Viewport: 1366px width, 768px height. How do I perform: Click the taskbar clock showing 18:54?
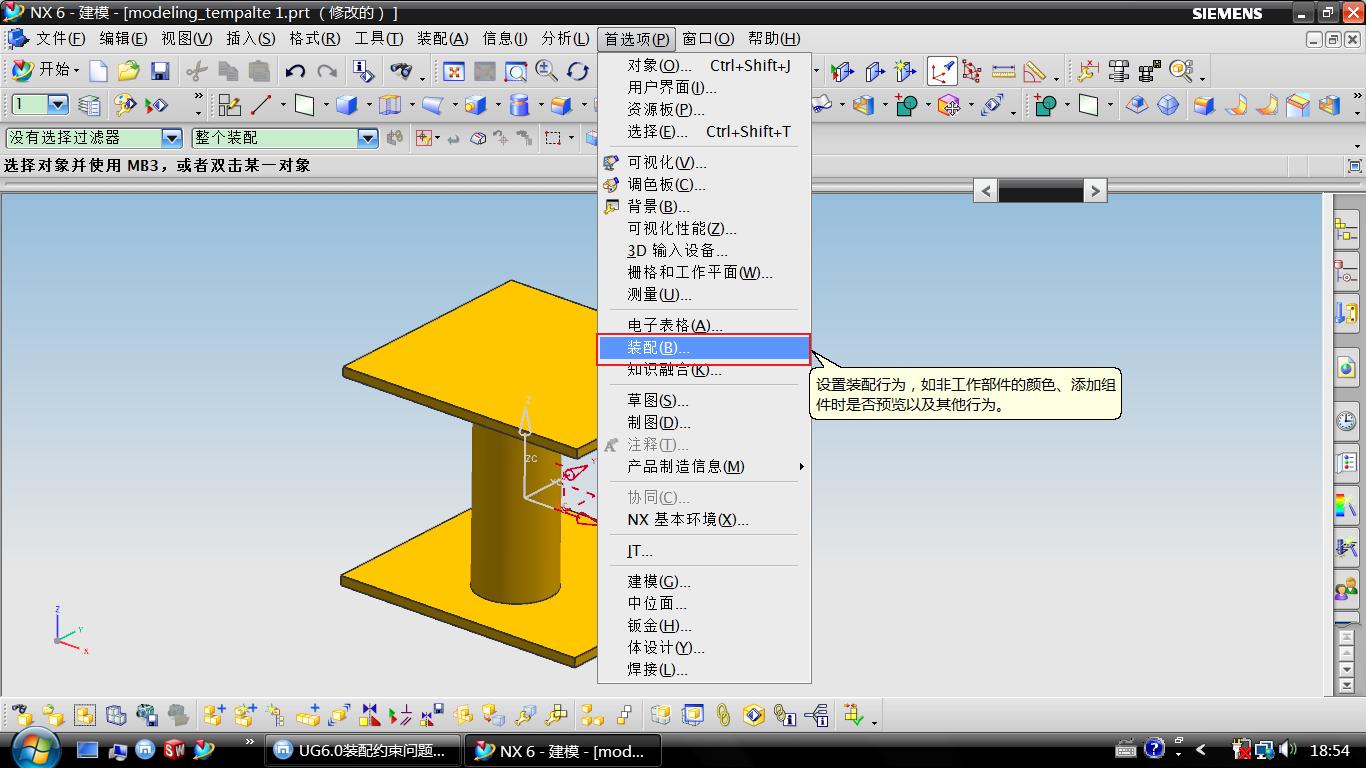1329,750
